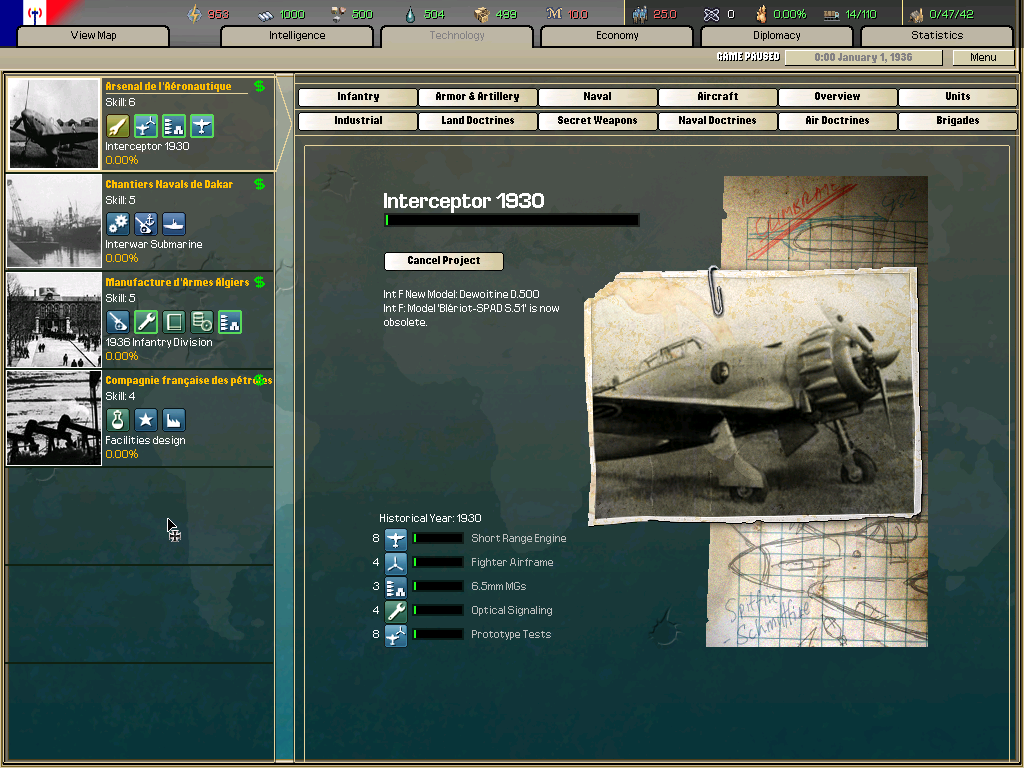Click the green dollar icon for Chantiers Navals de Dakar
The height and width of the screenshot is (768, 1024).
(x=260, y=184)
